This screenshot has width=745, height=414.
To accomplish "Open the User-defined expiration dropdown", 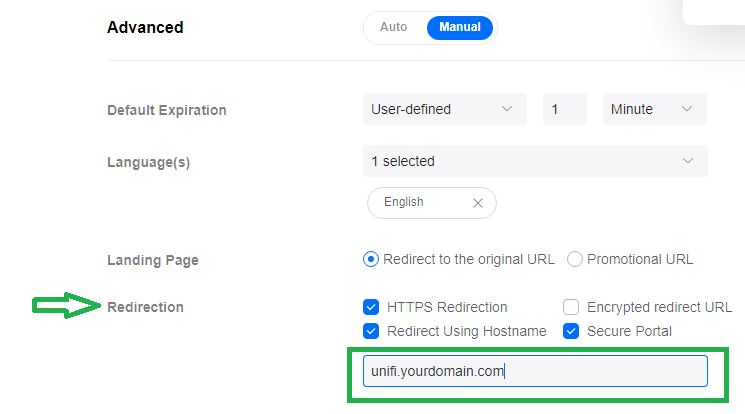I will tap(444, 109).
